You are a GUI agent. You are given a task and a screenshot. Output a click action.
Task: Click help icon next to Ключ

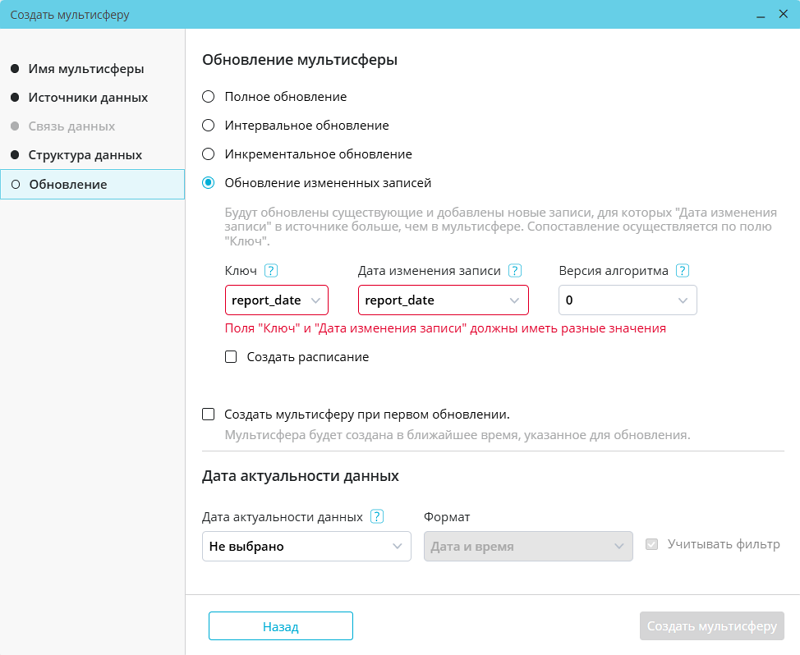pyautogui.click(x=271, y=271)
